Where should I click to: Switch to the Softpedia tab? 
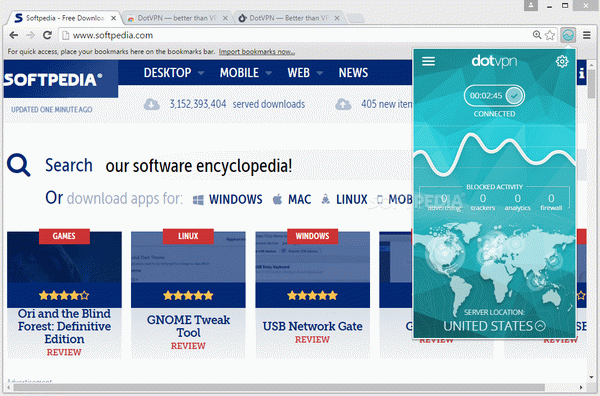(65, 18)
